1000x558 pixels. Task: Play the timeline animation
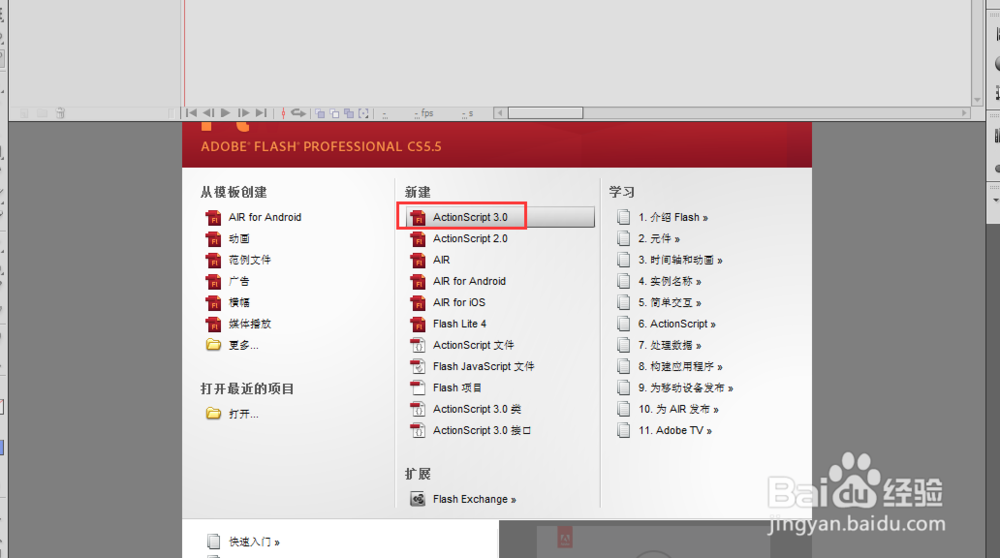(x=225, y=113)
